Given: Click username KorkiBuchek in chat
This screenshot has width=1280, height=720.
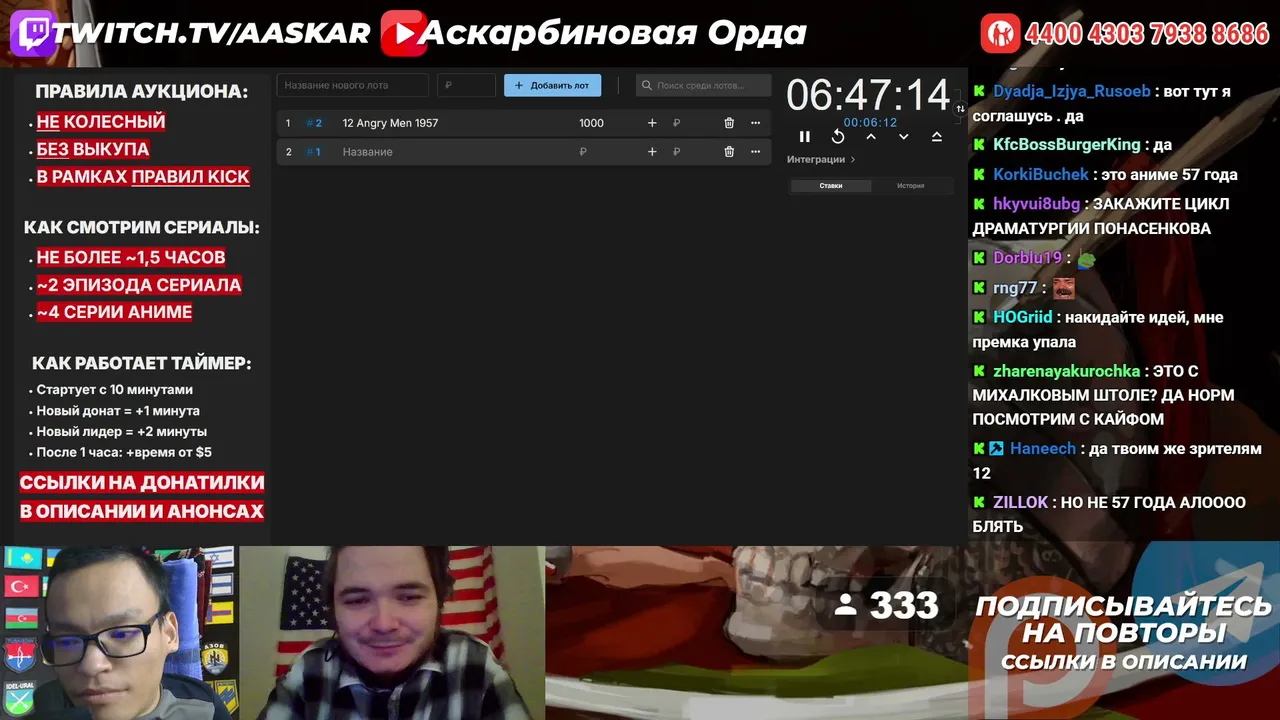Looking at the screenshot, I should click(x=1041, y=175).
